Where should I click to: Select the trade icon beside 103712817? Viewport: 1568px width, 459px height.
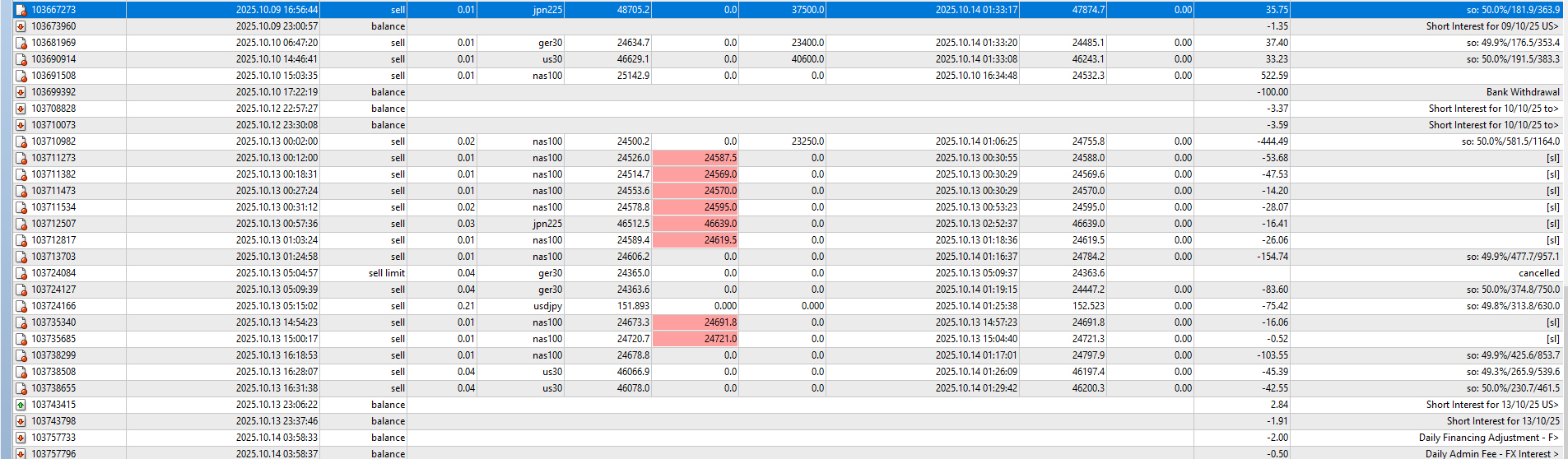pyautogui.click(x=21, y=240)
